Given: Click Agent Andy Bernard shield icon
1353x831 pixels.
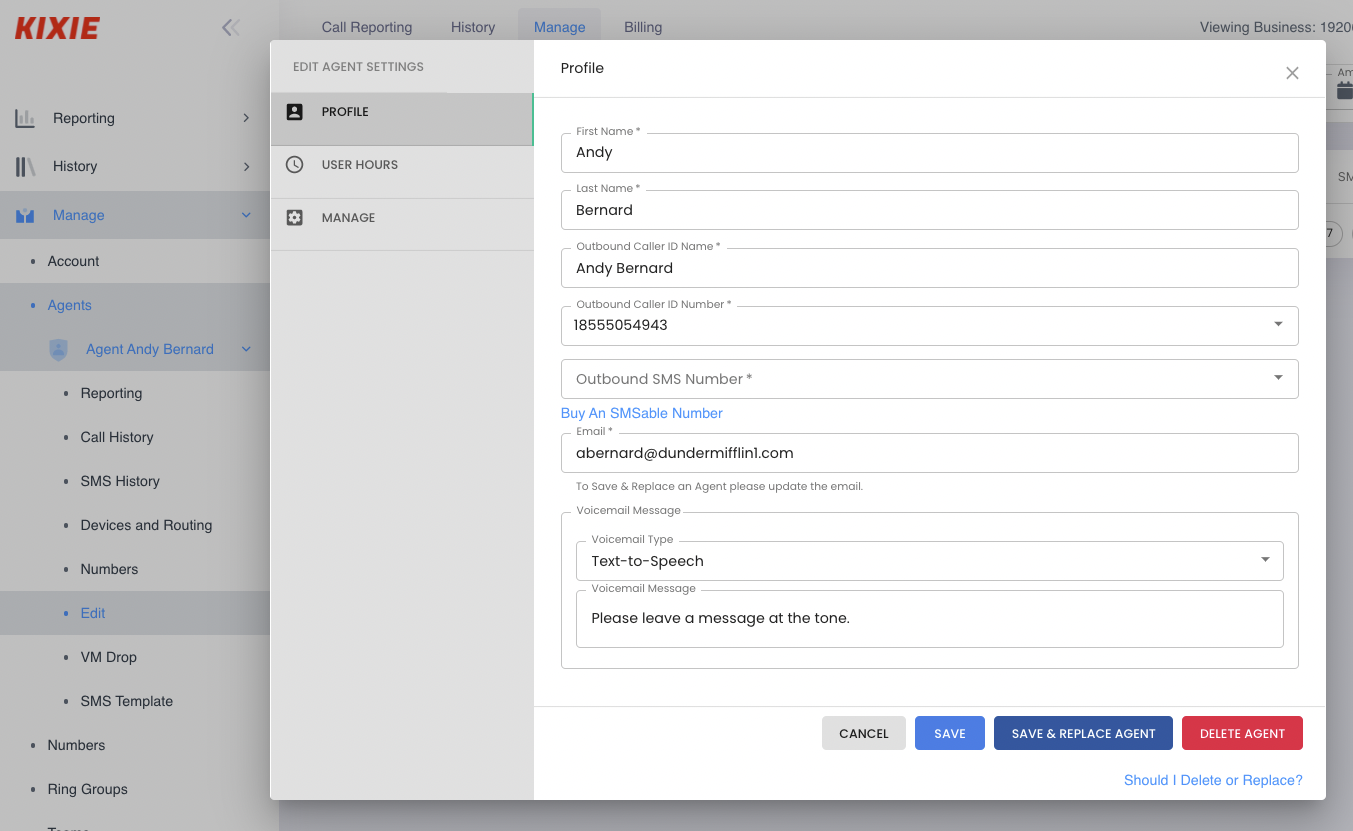Looking at the screenshot, I should click(59, 349).
